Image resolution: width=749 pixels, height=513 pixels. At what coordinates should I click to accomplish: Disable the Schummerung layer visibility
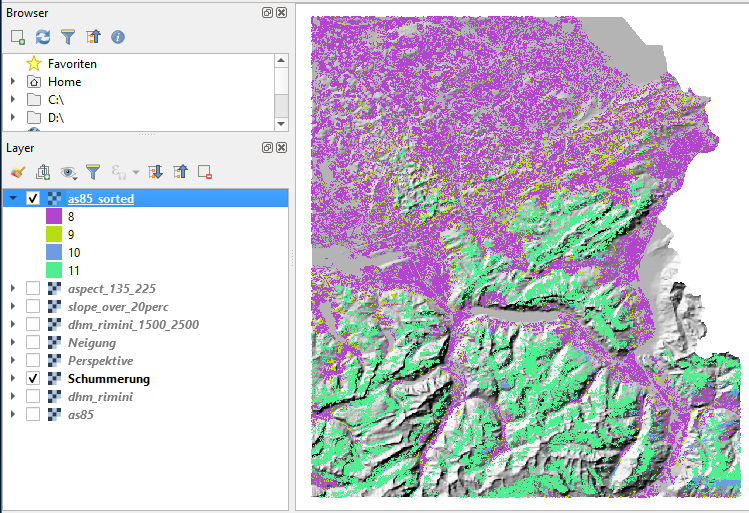coord(33,379)
